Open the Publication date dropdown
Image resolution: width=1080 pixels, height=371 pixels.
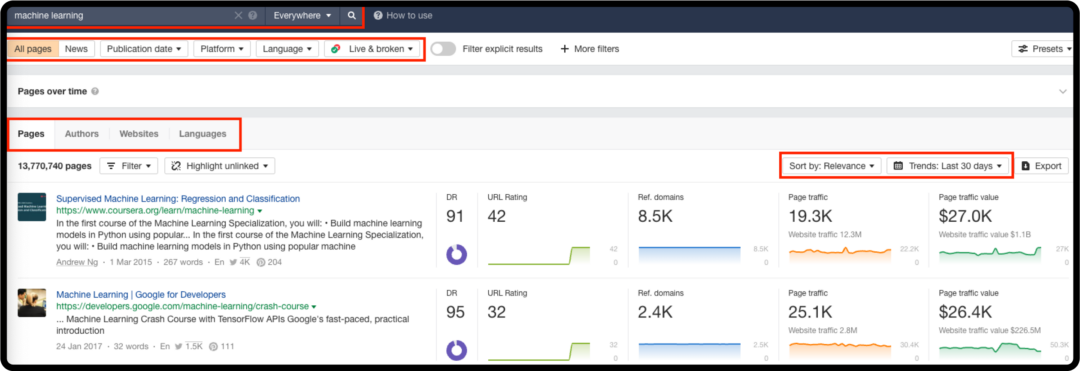point(144,49)
